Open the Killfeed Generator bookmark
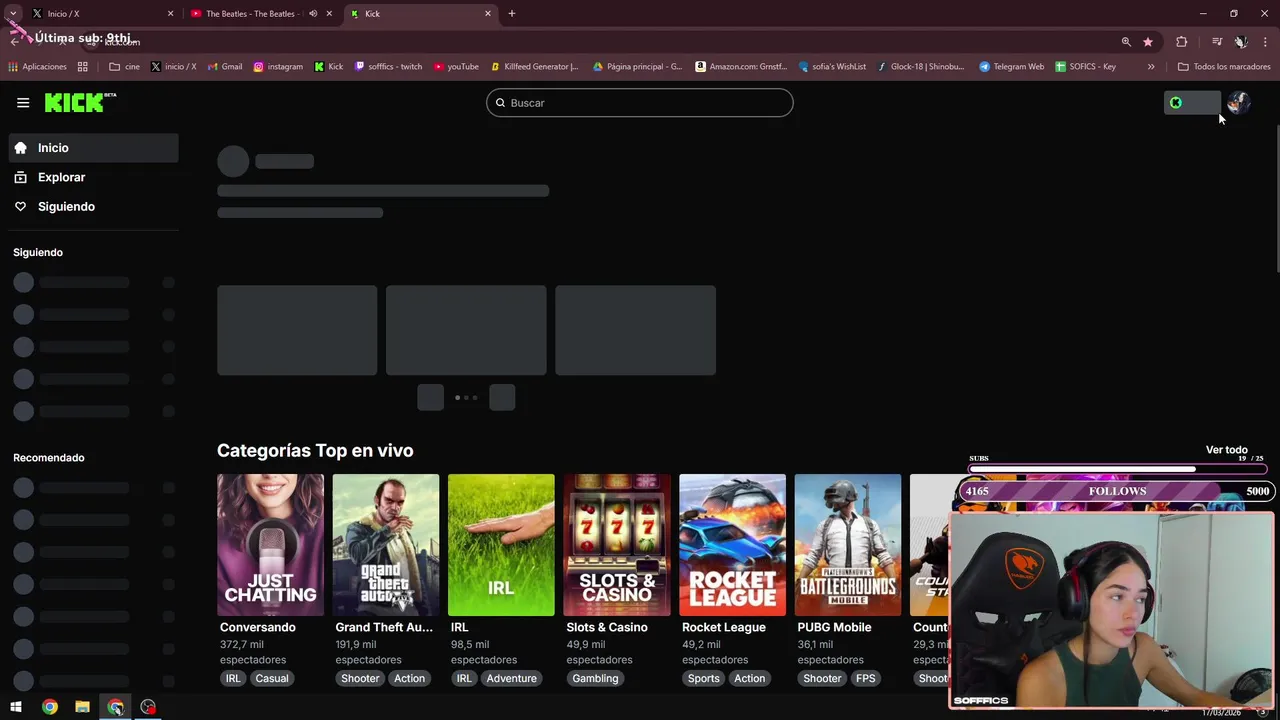This screenshot has width=1280, height=720. click(533, 67)
